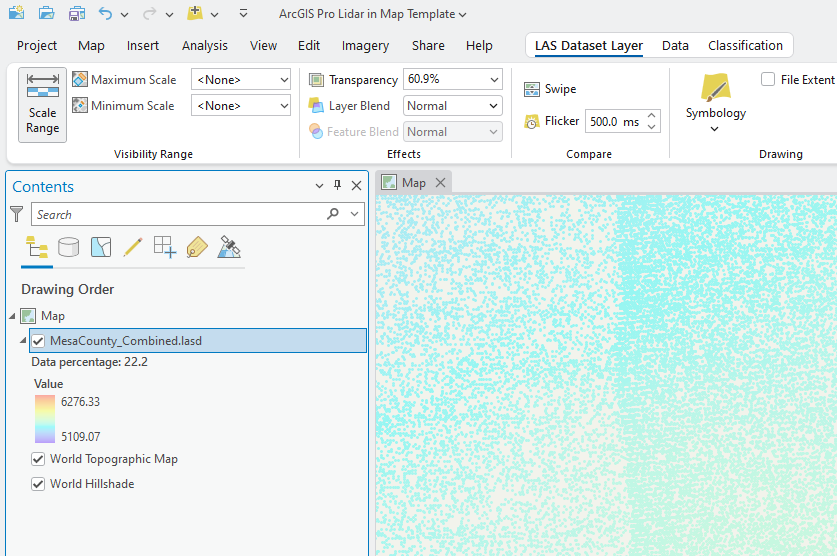Open the Project tab
Screen dimensions: 837x556
click(37, 46)
